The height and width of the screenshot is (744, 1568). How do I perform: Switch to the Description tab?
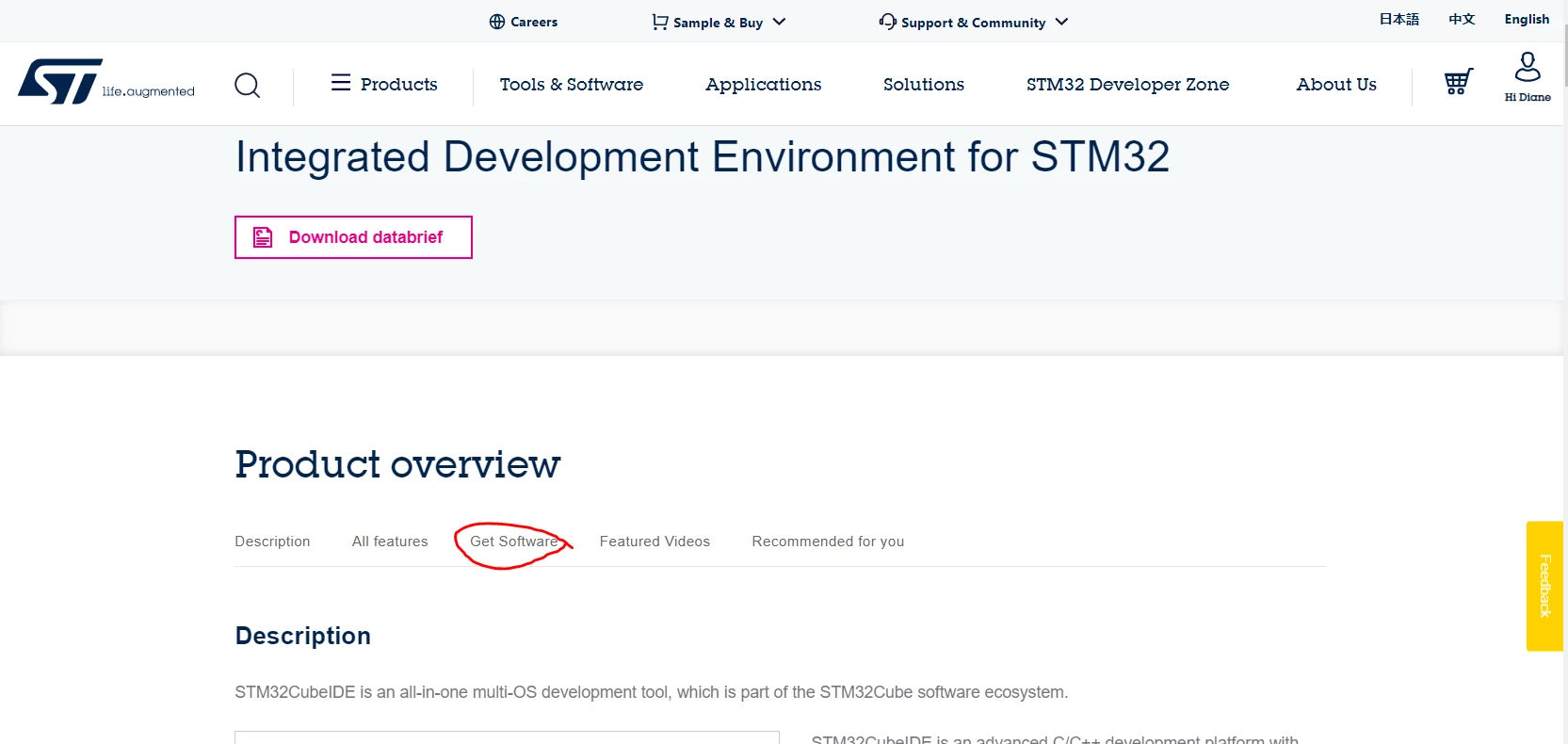click(272, 542)
